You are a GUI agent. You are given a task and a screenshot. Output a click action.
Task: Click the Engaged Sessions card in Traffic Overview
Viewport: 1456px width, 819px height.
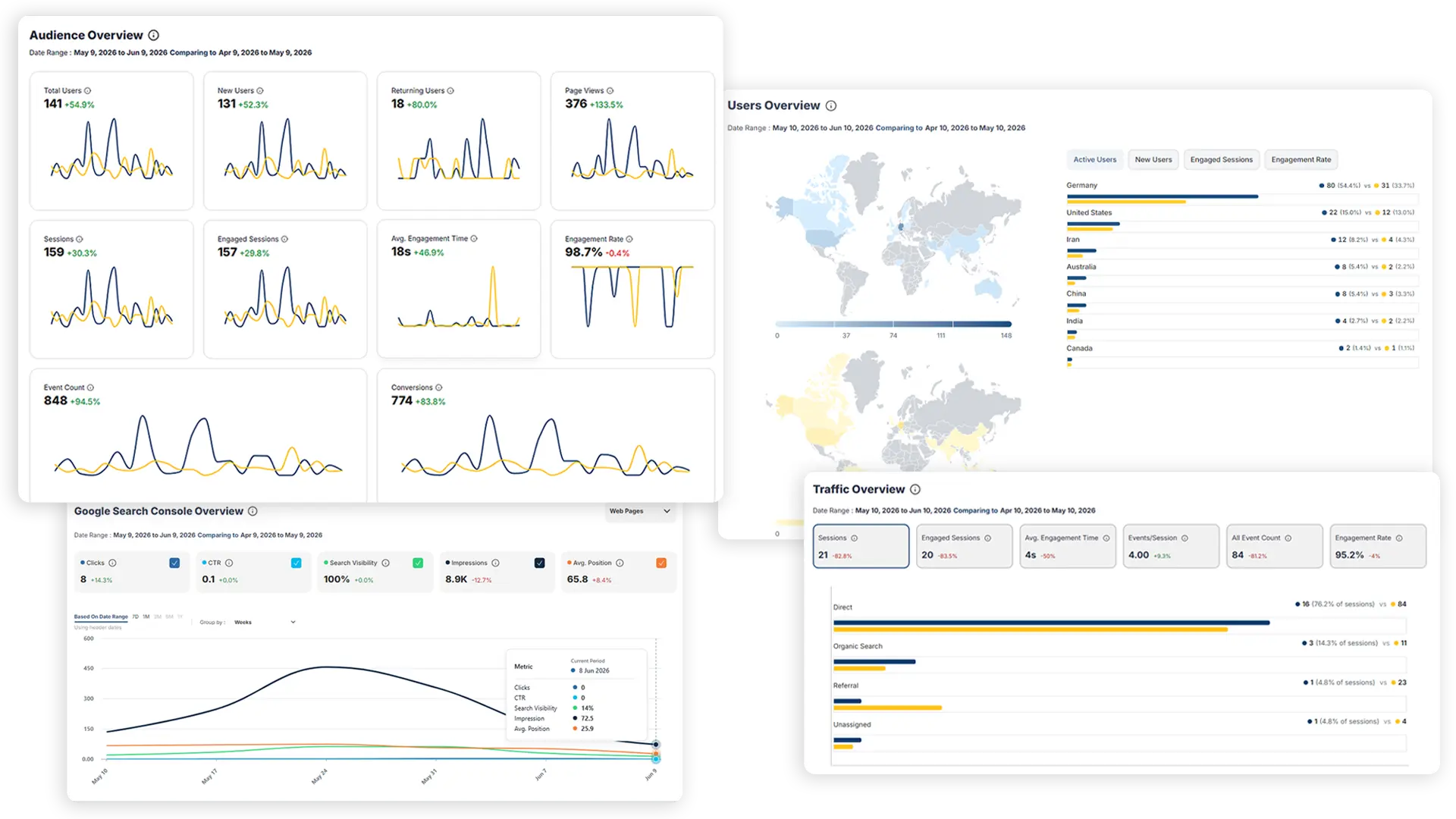pyautogui.click(x=964, y=546)
